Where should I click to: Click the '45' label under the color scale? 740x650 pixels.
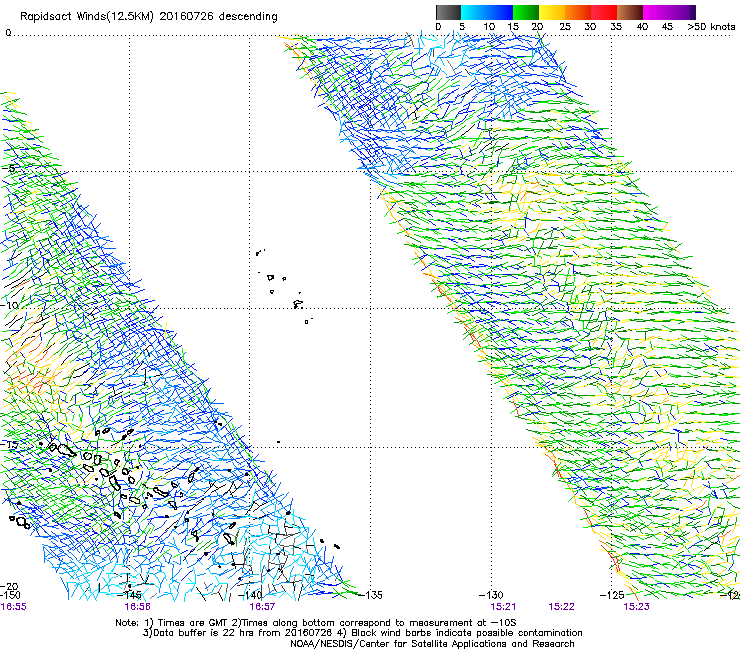[667, 26]
